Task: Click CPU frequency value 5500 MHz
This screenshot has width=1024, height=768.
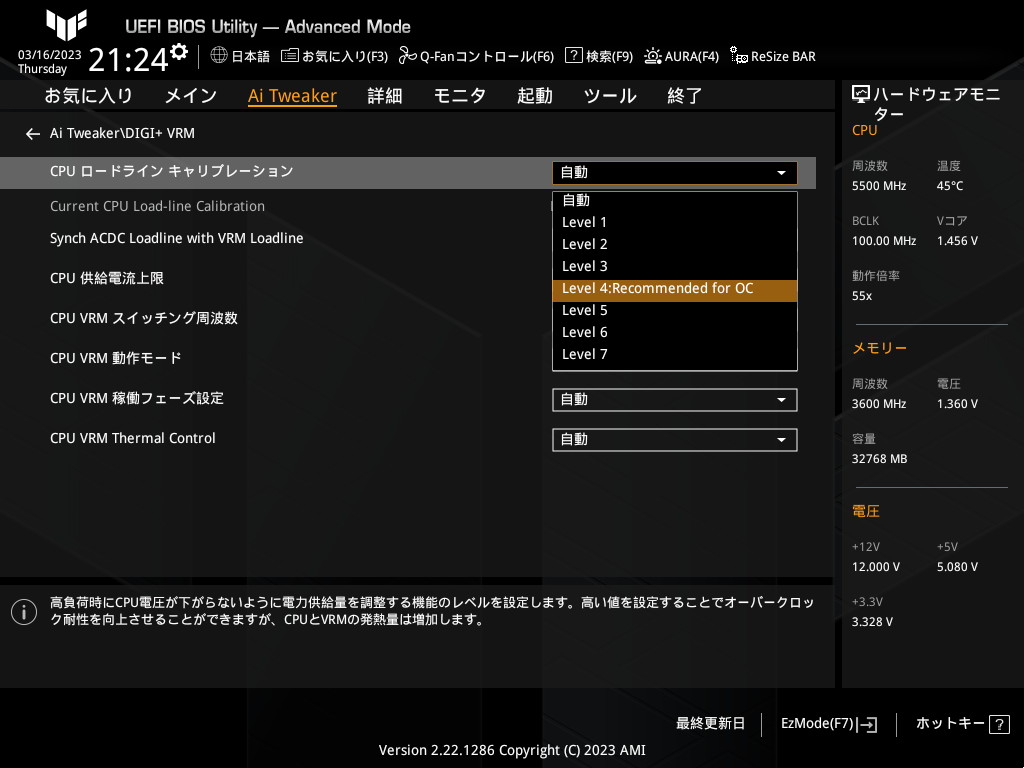Action: 879,186
